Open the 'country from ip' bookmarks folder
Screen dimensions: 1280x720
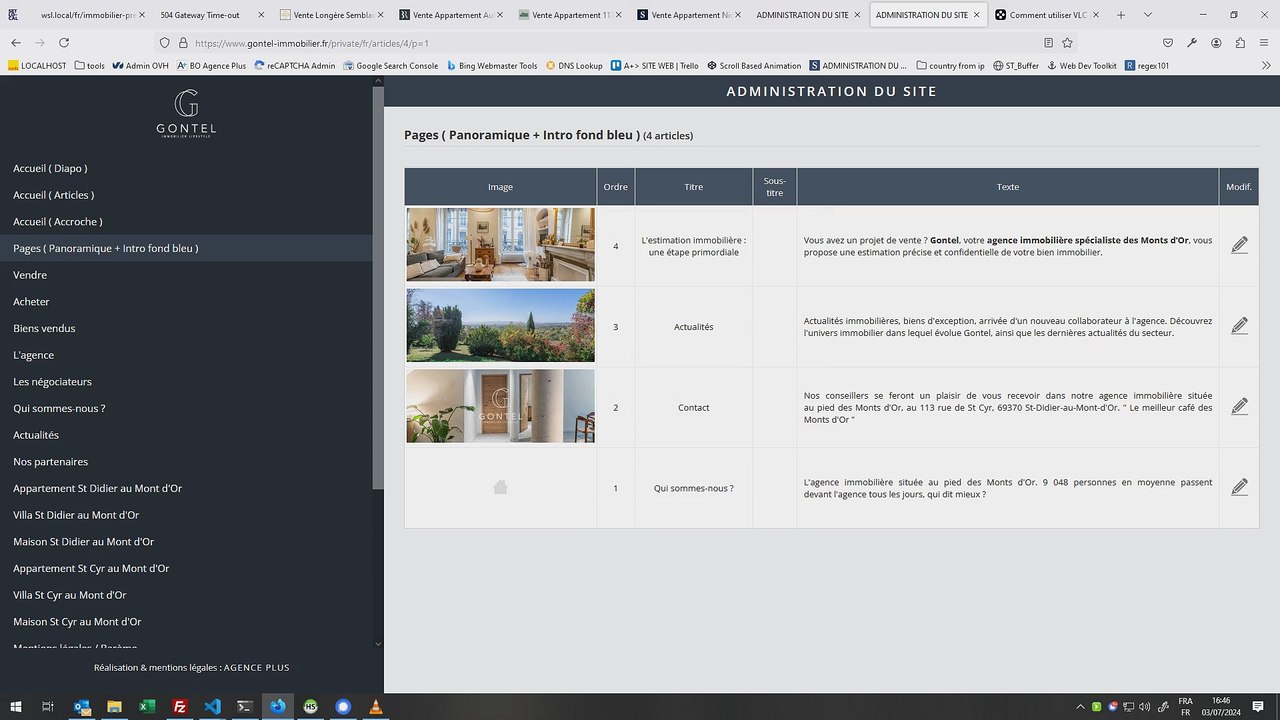click(950, 66)
